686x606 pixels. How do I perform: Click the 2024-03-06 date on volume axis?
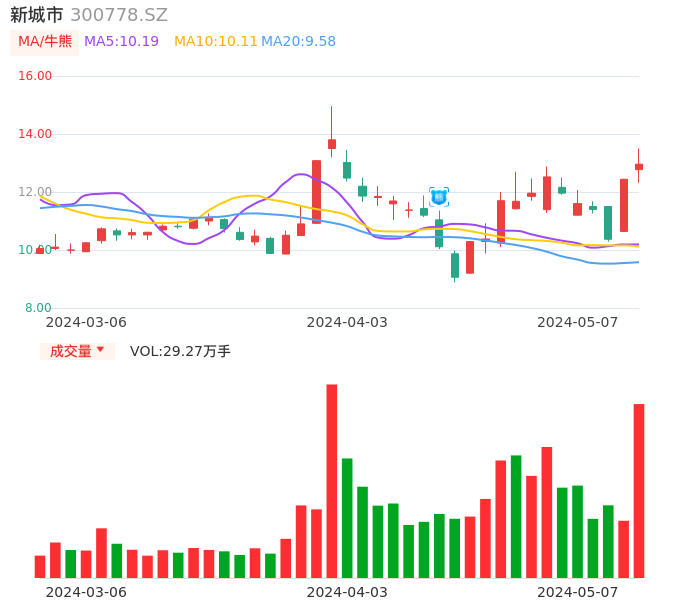(86, 592)
